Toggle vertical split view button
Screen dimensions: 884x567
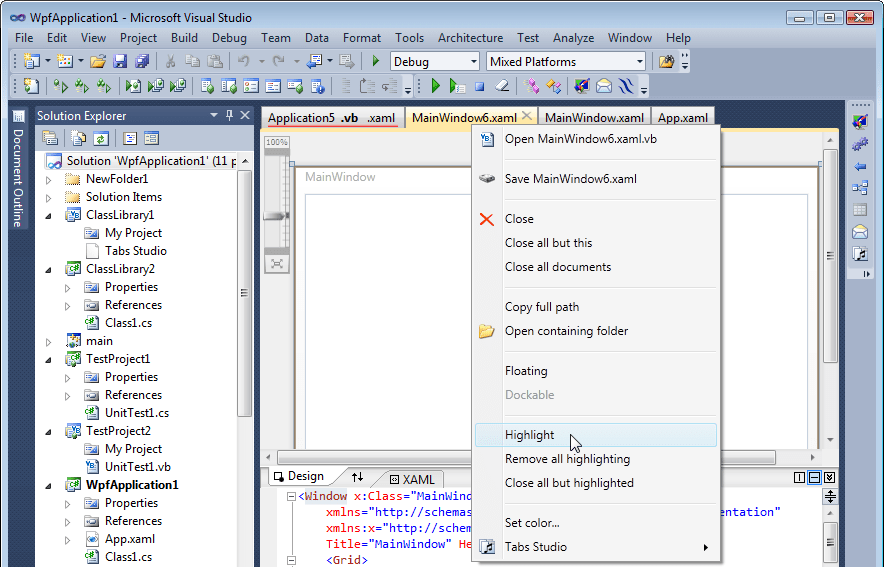coord(799,477)
